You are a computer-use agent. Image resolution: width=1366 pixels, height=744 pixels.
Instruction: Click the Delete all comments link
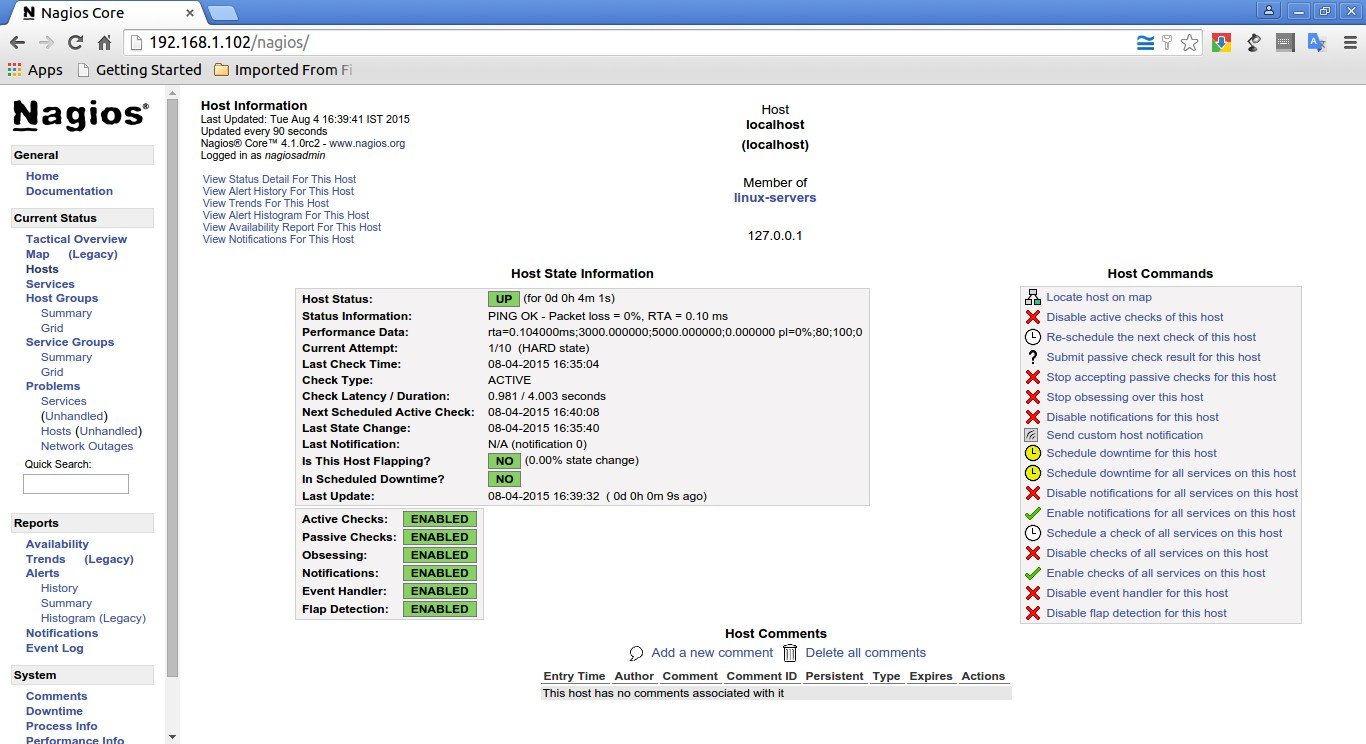click(866, 653)
